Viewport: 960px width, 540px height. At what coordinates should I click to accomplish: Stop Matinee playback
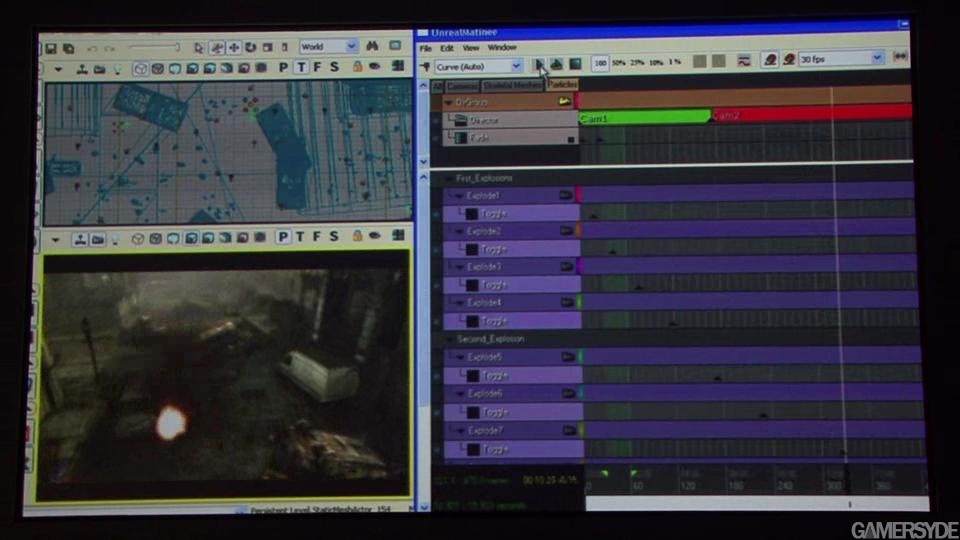click(576, 63)
